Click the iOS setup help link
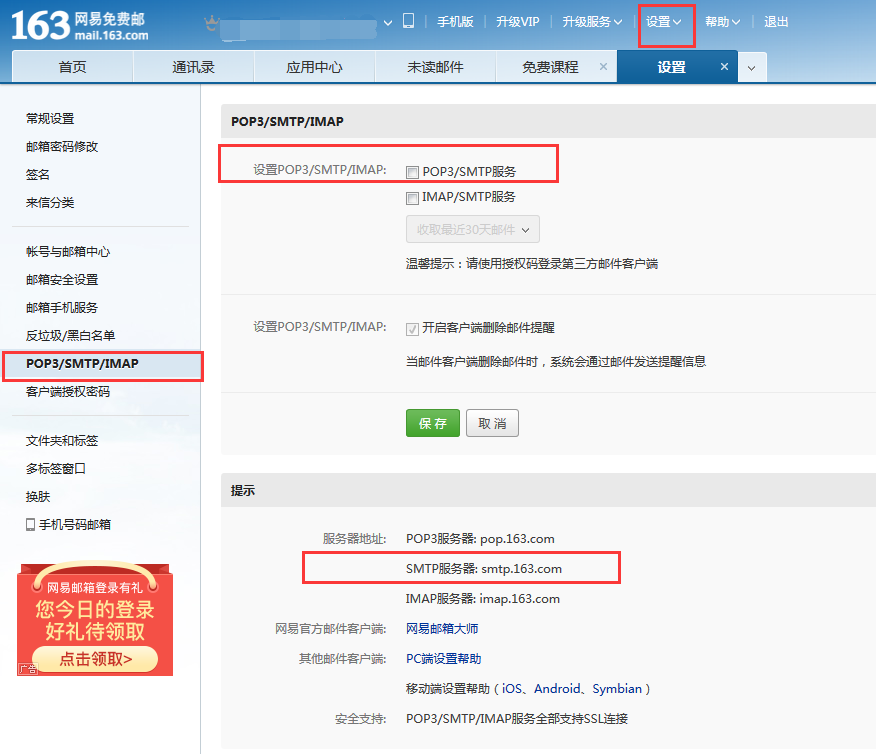Viewport: 876px width, 754px height. (511, 689)
